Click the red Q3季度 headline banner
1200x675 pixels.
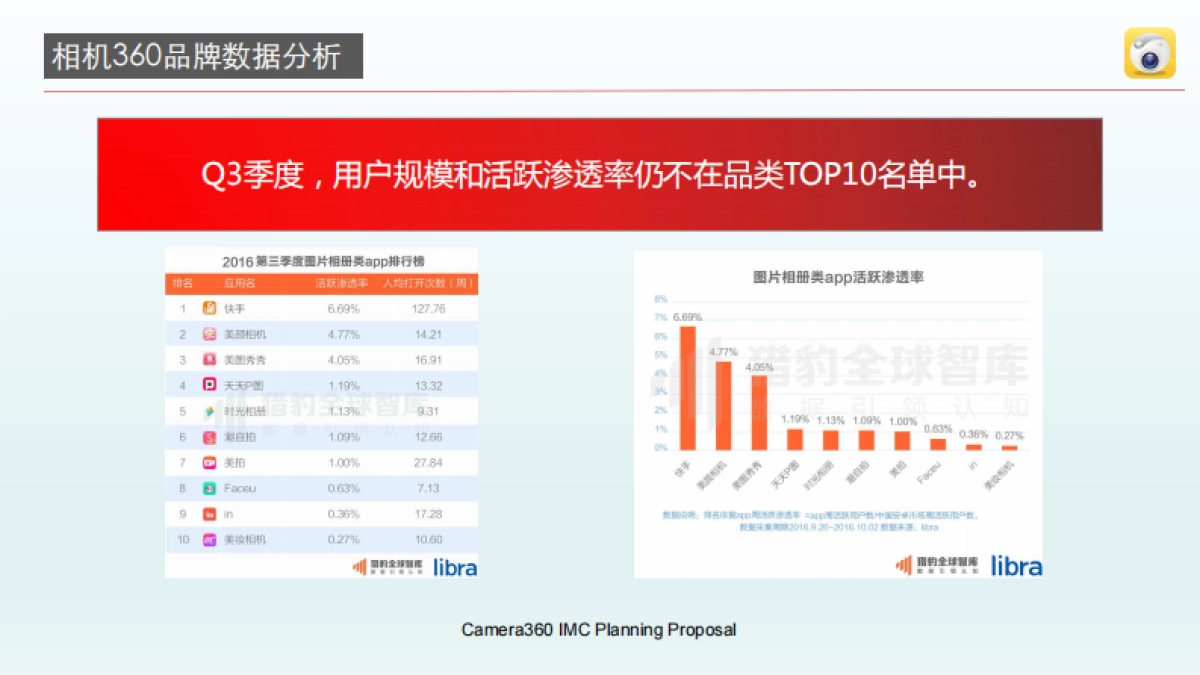pos(599,175)
